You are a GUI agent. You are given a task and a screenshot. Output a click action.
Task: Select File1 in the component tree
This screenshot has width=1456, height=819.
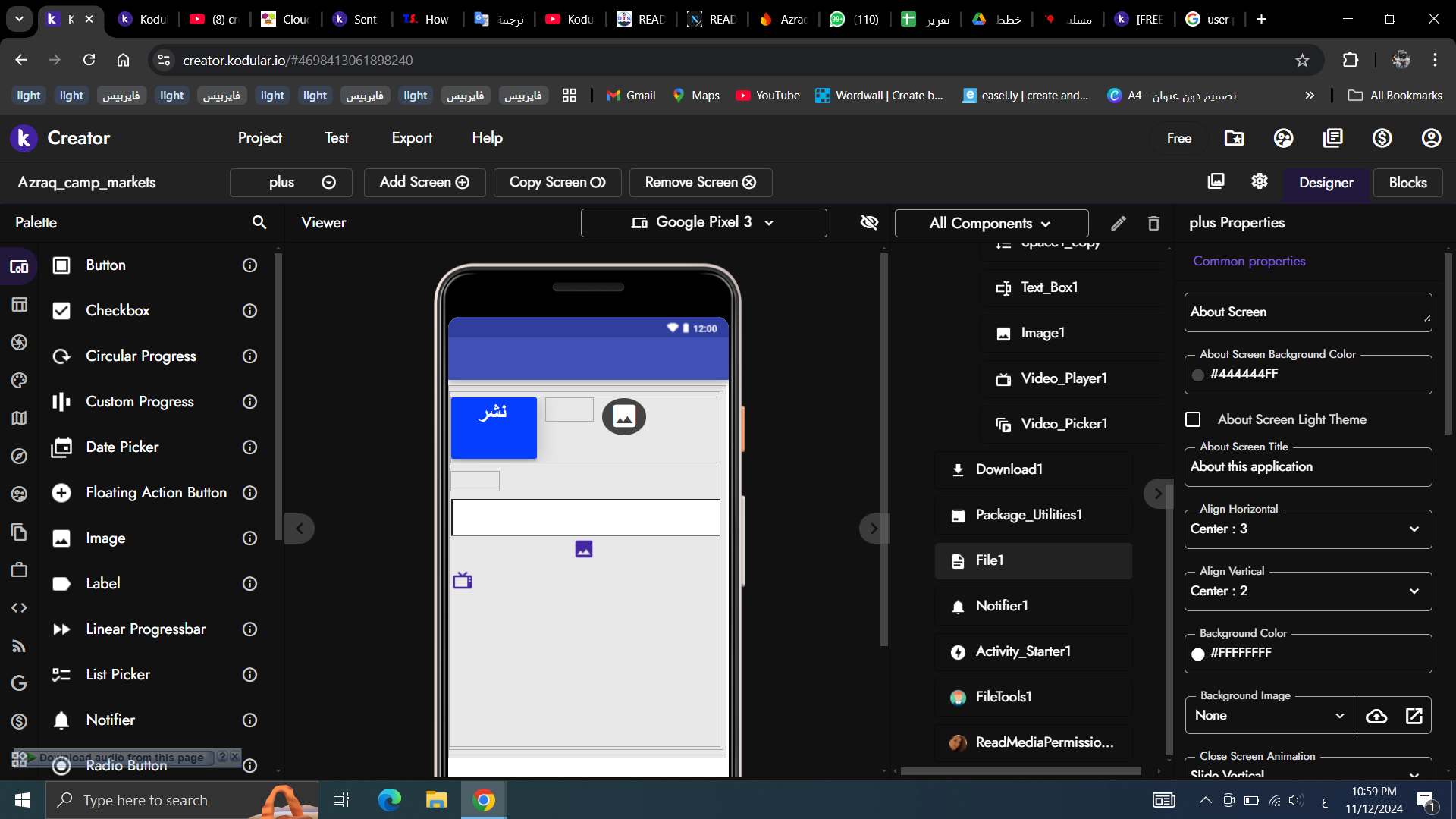[990, 560]
